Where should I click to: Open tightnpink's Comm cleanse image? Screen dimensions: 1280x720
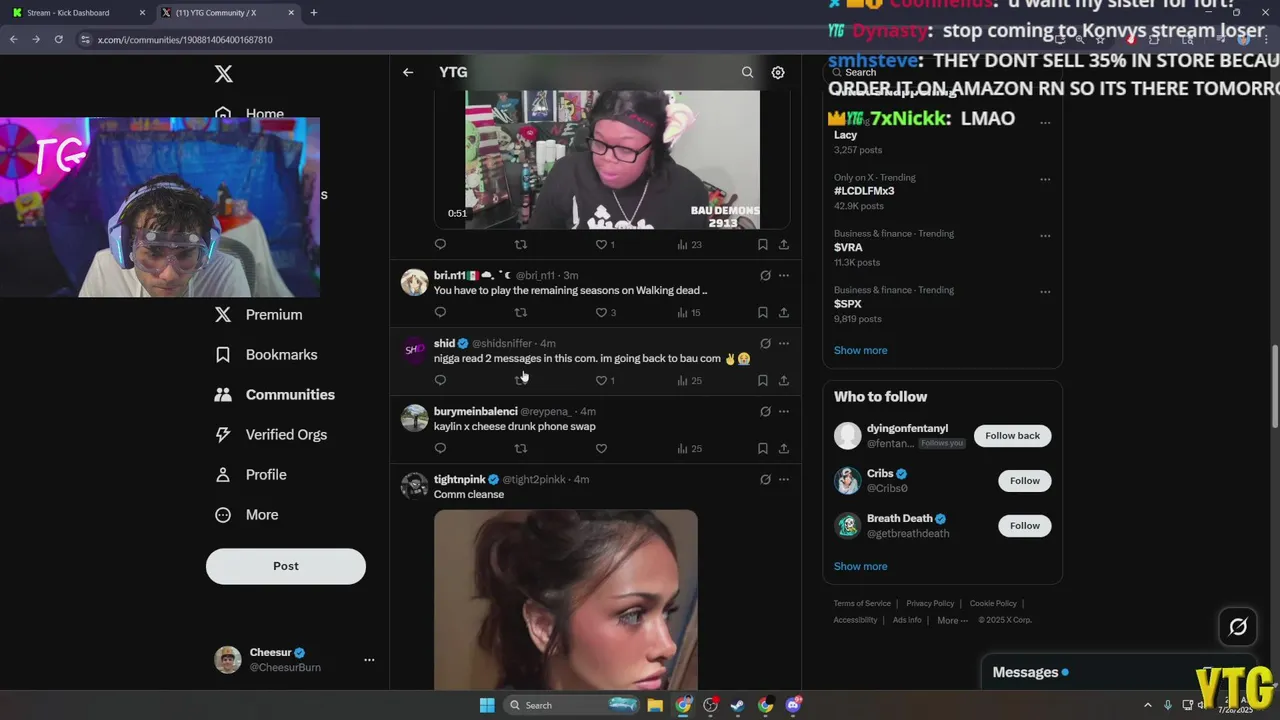click(x=566, y=600)
